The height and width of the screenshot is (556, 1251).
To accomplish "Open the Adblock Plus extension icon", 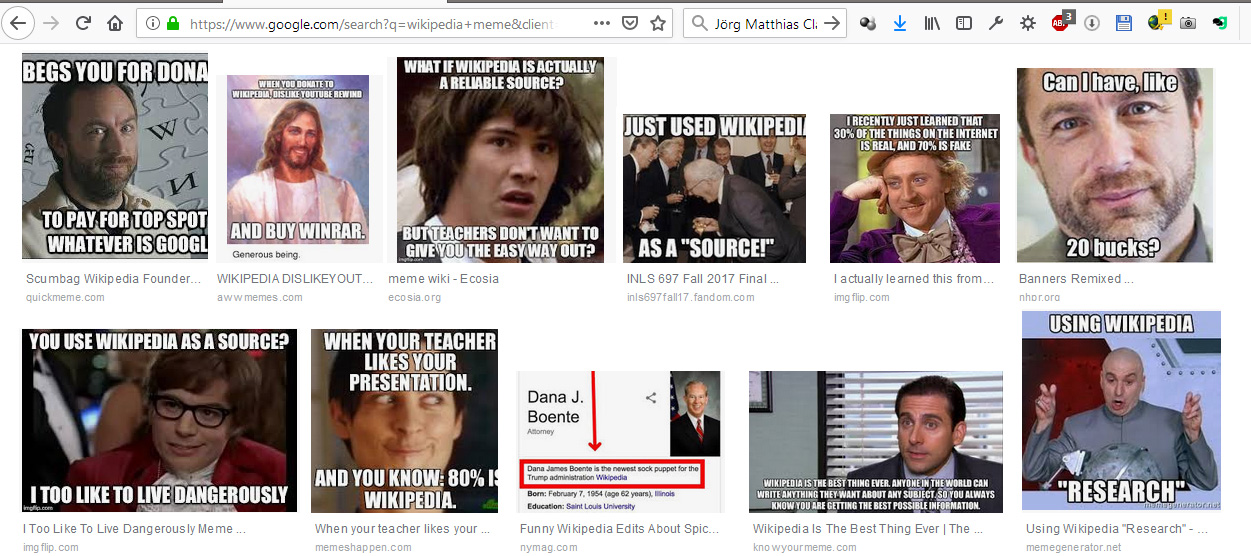I will pyautogui.click(x=1061, y=23).
